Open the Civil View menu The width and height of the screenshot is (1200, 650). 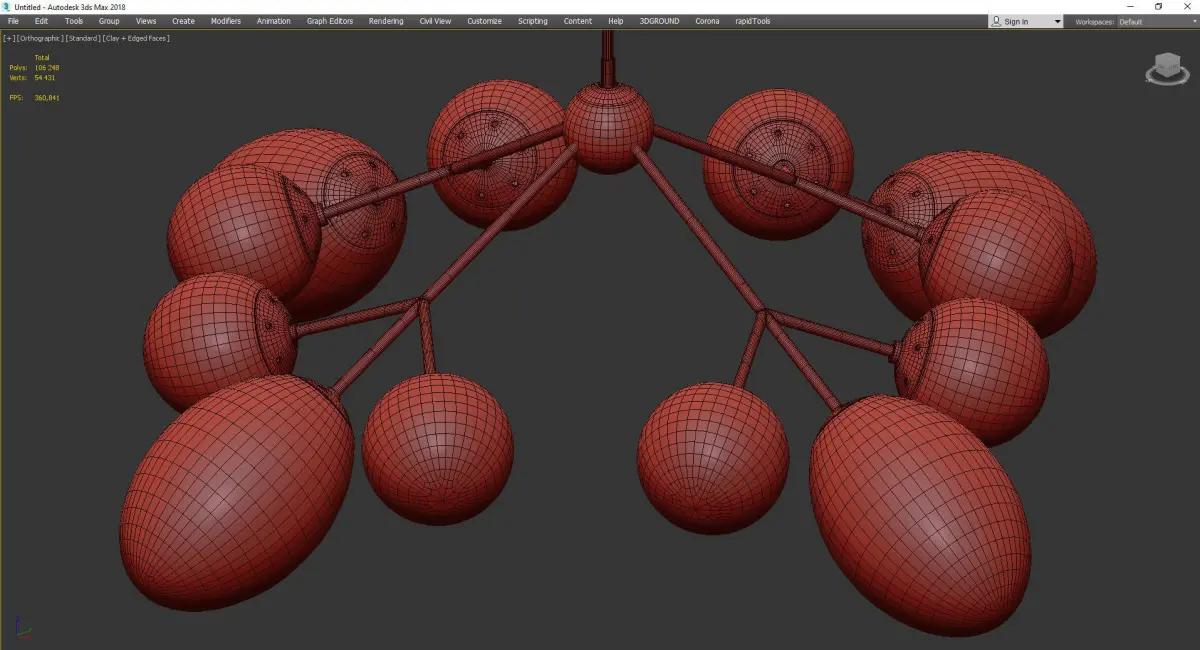pos(435,21)
